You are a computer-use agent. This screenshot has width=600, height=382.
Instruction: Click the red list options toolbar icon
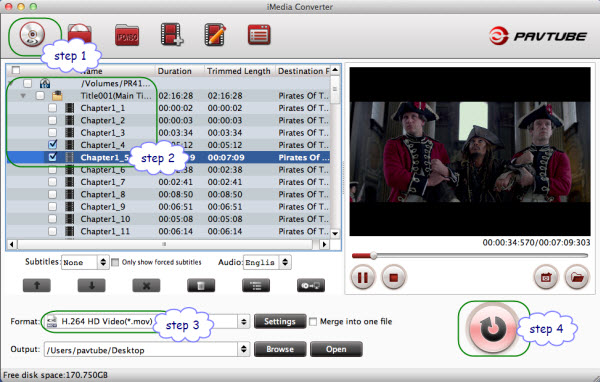[259, 35]
